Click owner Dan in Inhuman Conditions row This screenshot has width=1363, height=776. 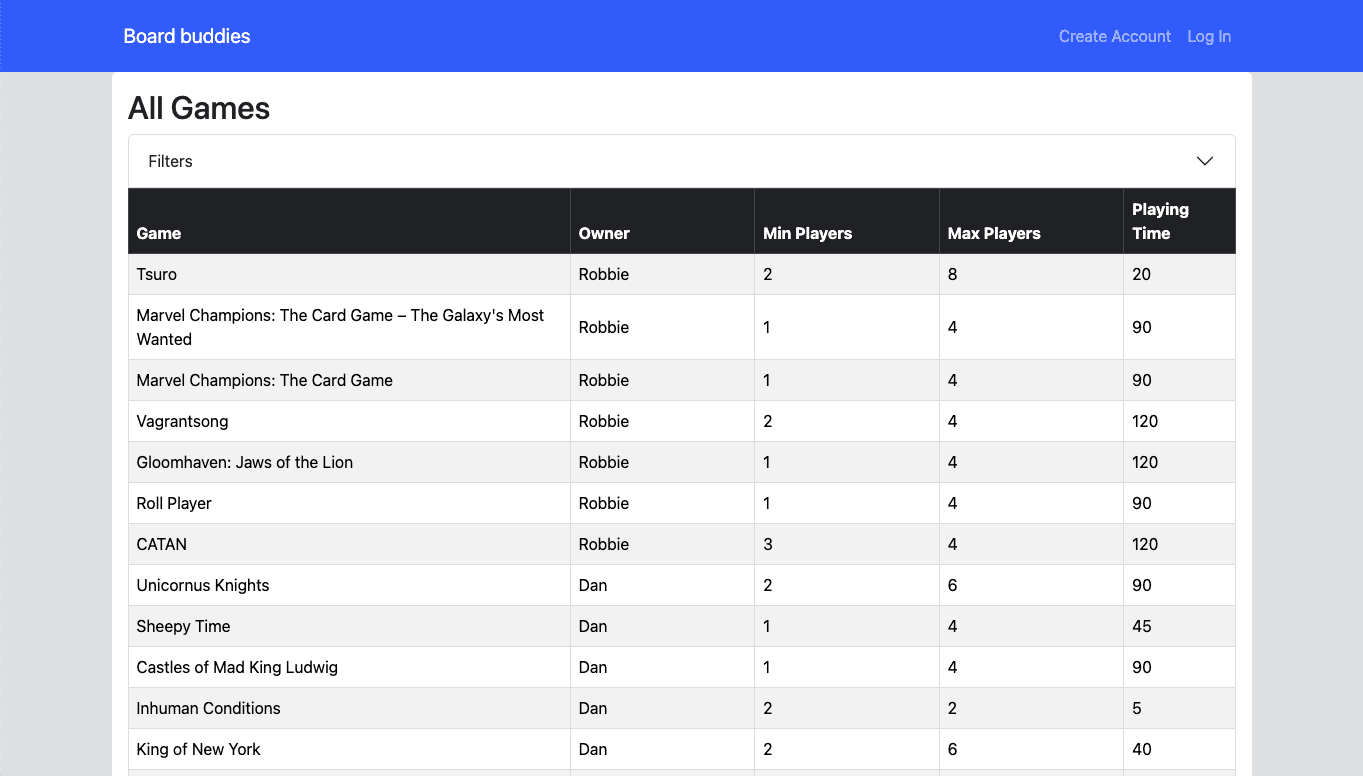point(593,708)
